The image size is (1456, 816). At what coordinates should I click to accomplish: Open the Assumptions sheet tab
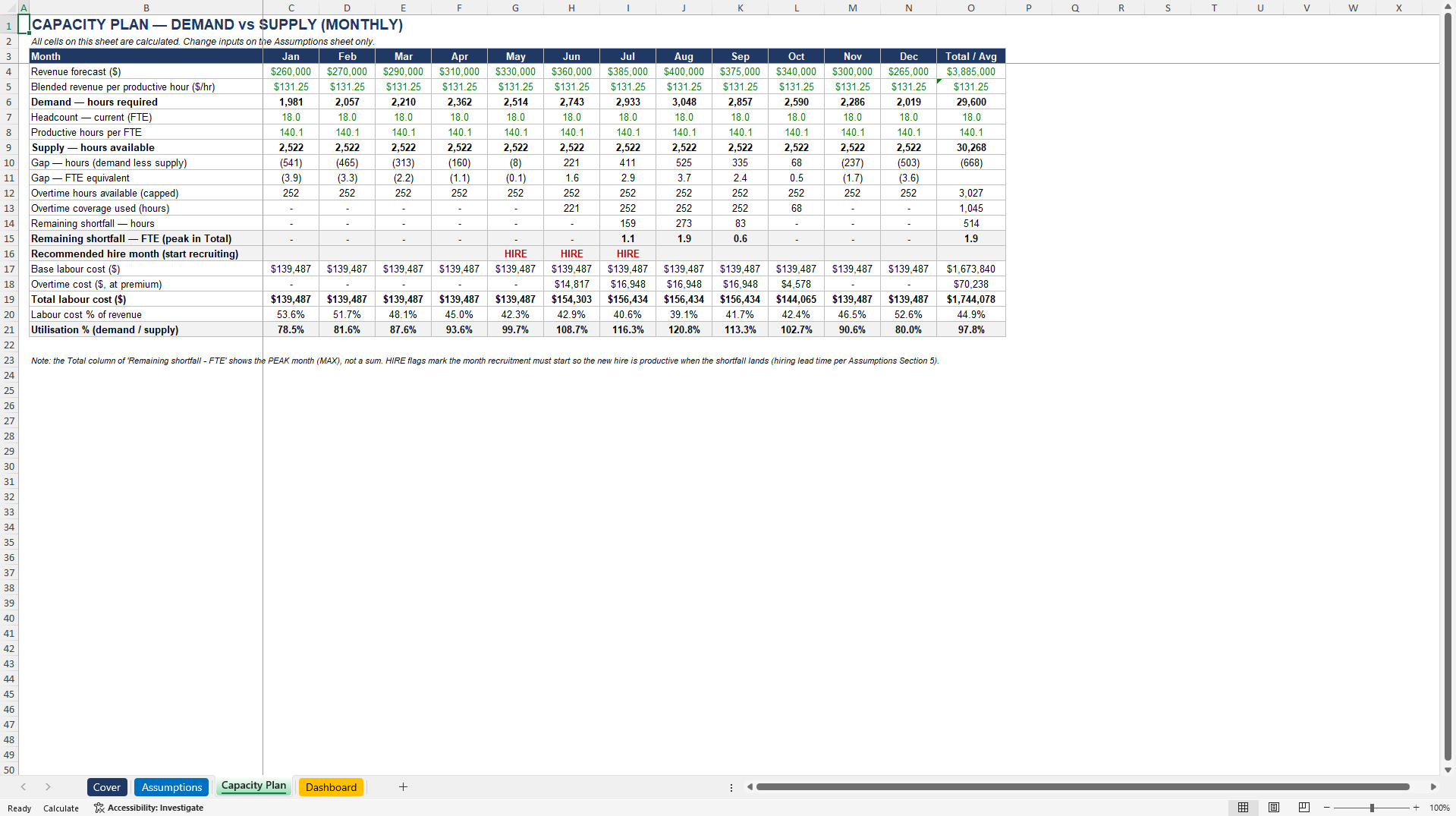click(171, 787)
